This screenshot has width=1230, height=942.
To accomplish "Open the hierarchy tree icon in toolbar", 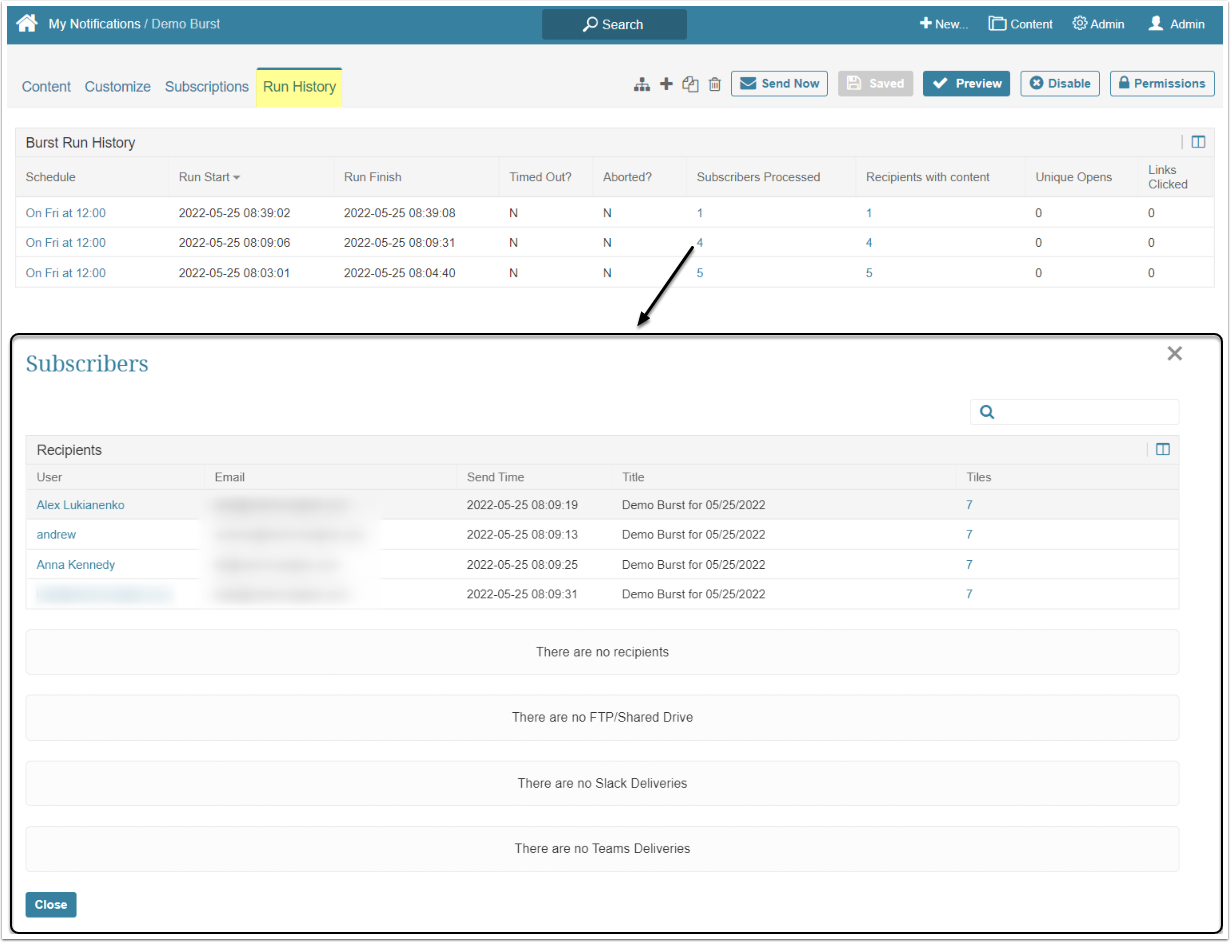I will (642, 84).
